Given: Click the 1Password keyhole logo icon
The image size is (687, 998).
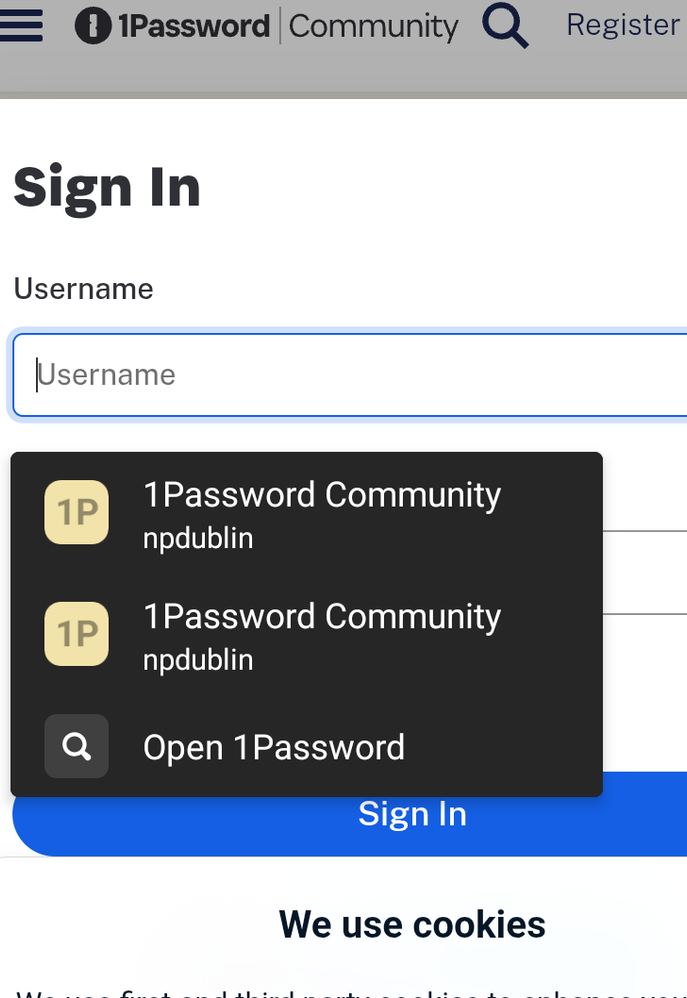Looking at the screenshot, I should click(x=93, y=26).
